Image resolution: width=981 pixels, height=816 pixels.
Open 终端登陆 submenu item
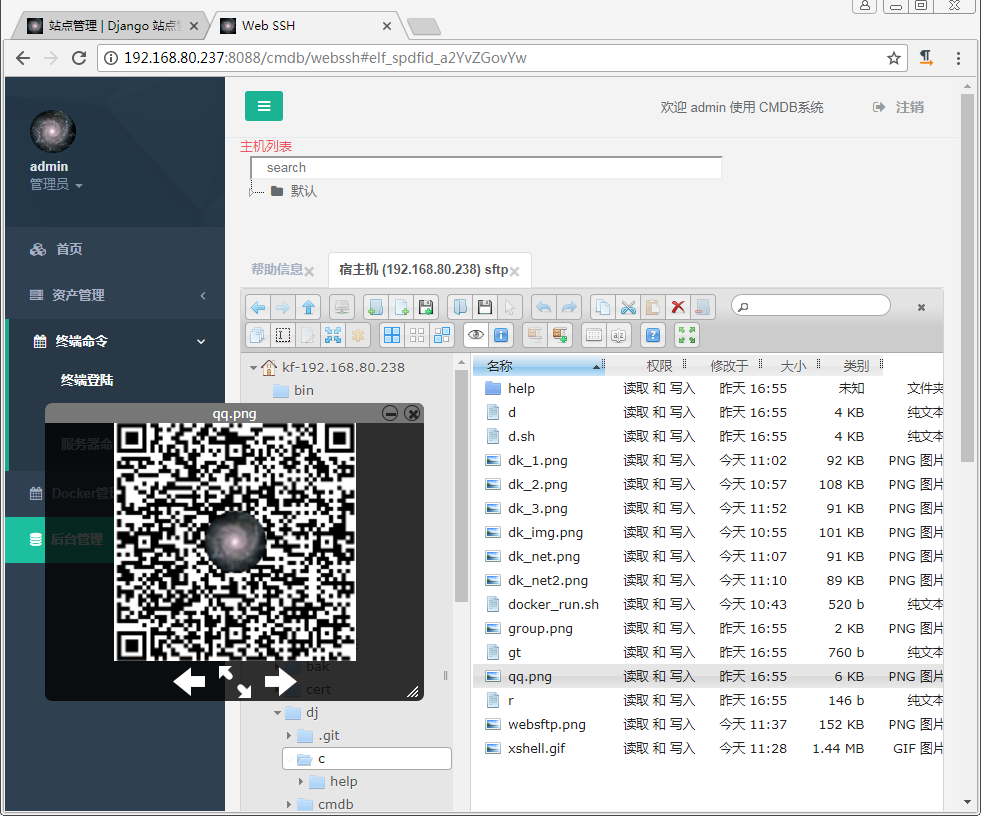coord(87,380)
